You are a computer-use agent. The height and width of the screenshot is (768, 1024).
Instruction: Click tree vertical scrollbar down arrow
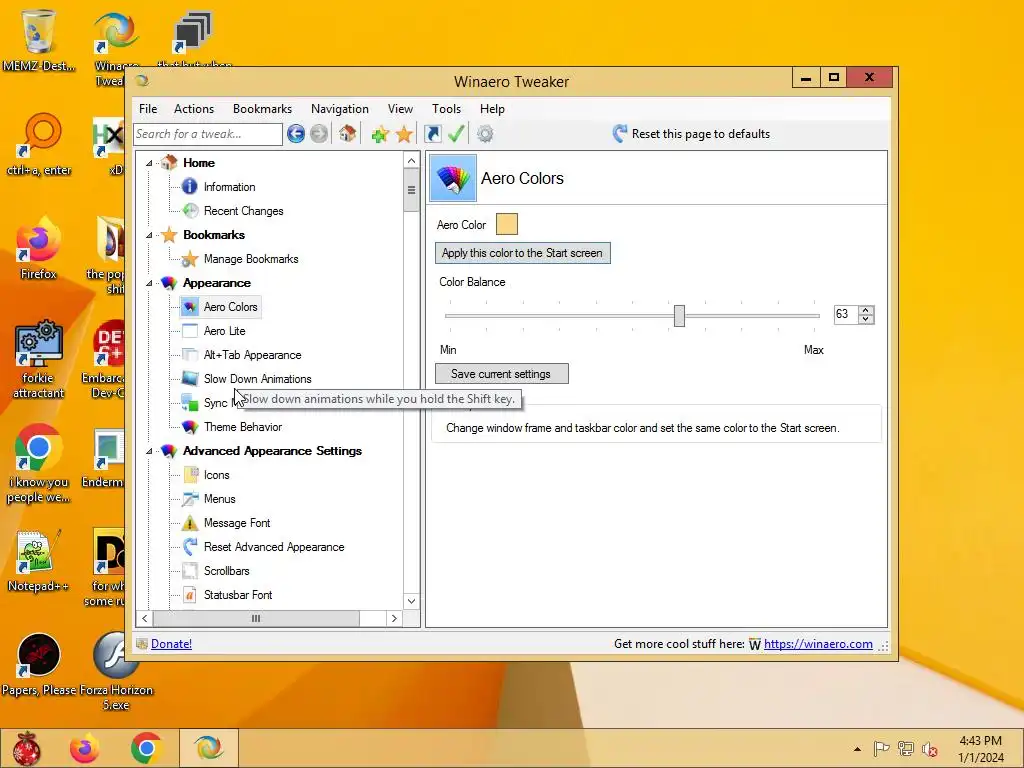click(411, 601)
